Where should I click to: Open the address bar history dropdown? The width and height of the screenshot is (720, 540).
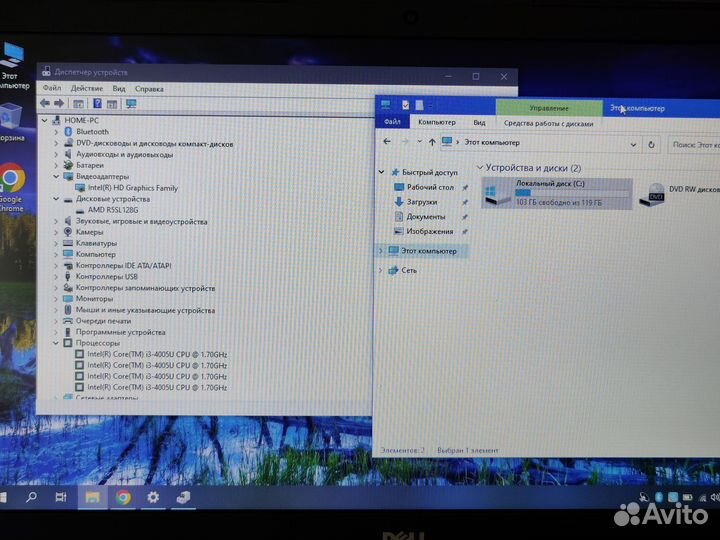point(633,145)
